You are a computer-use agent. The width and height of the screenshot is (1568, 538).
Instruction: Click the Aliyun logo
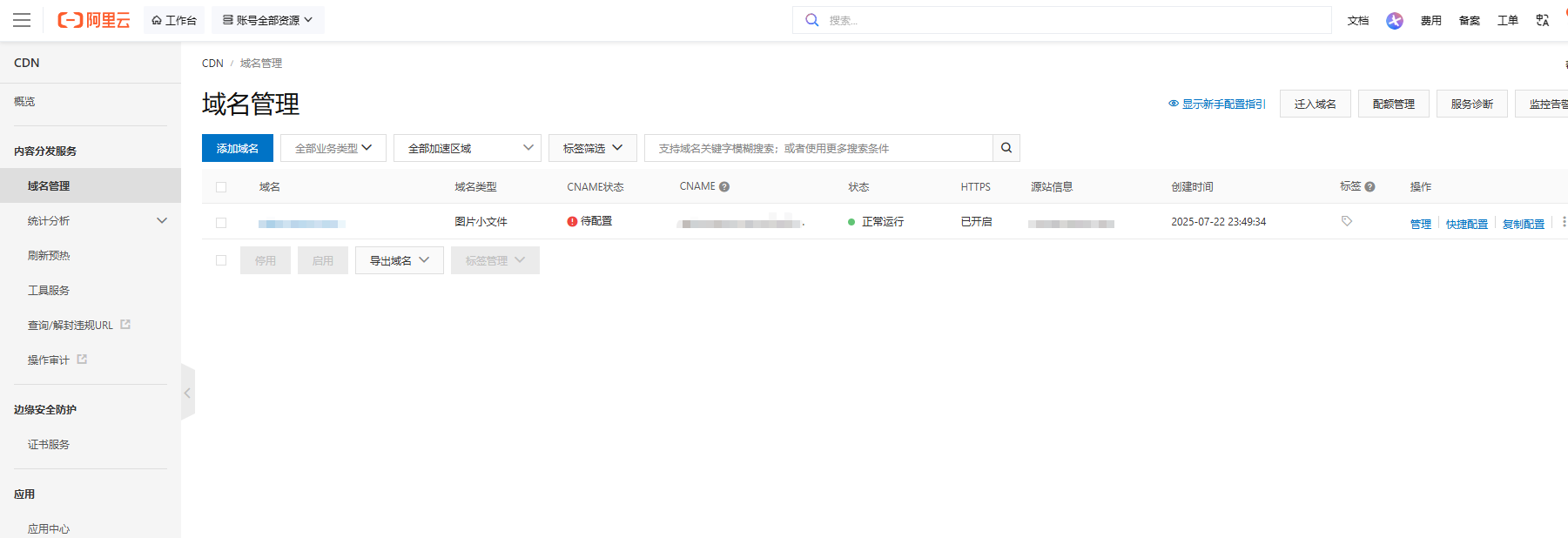click(94, 20)
